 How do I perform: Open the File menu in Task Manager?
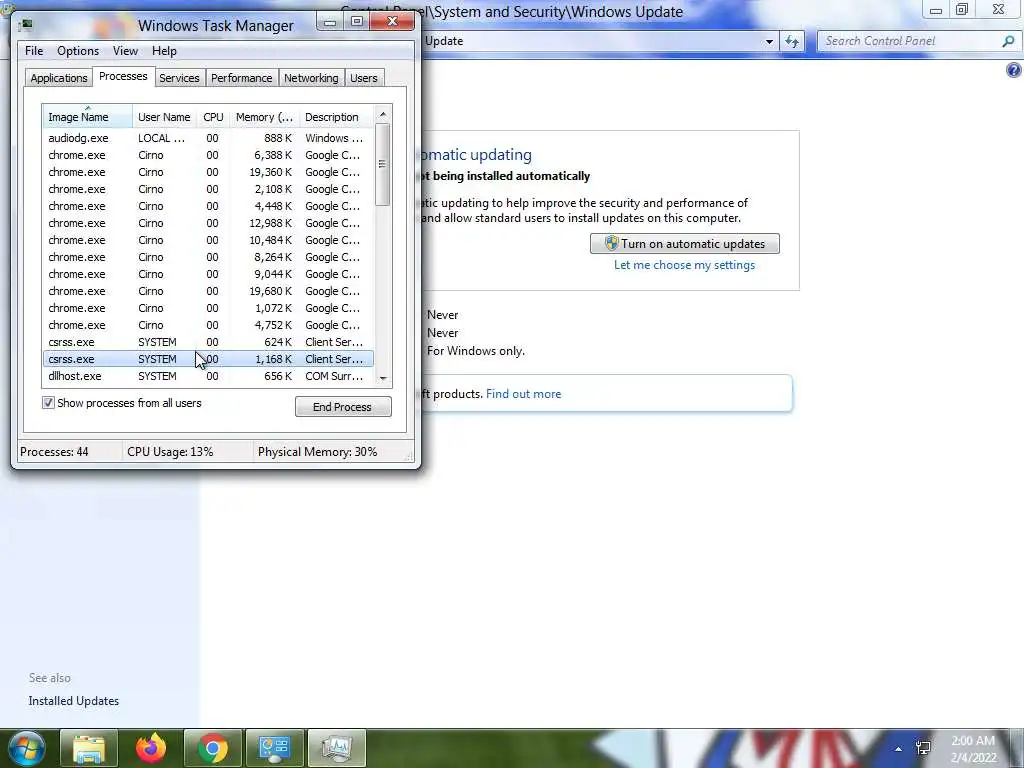point(34,51)
